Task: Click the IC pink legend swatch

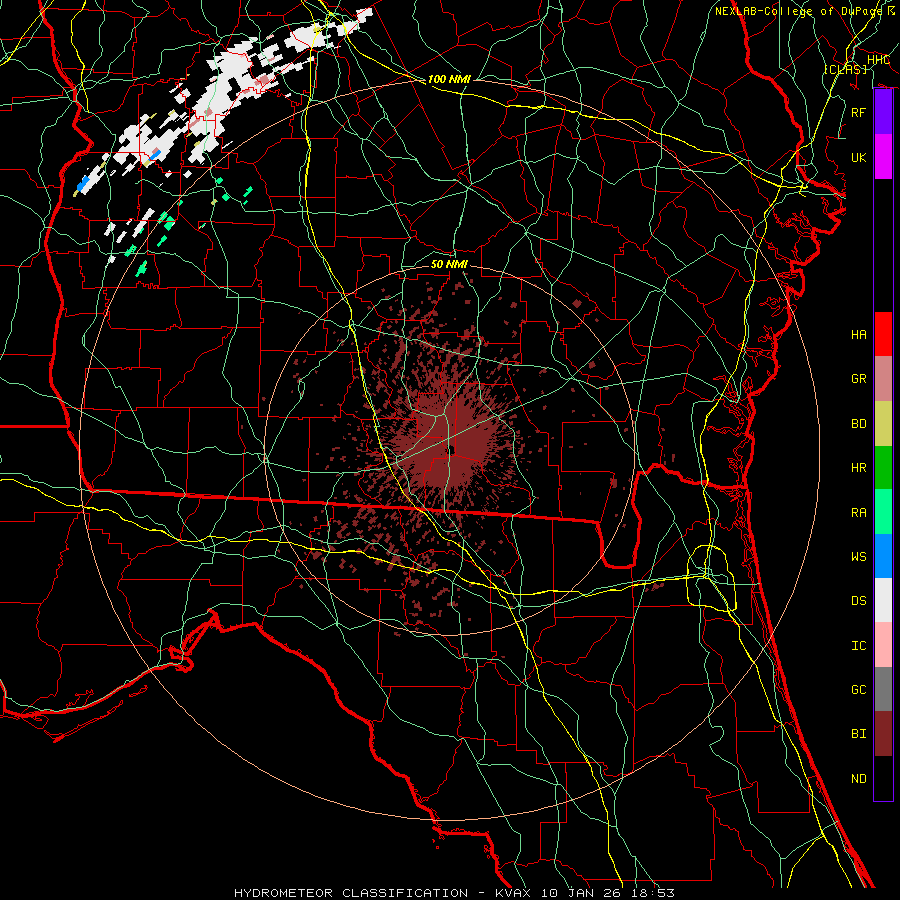Action: 883,645
